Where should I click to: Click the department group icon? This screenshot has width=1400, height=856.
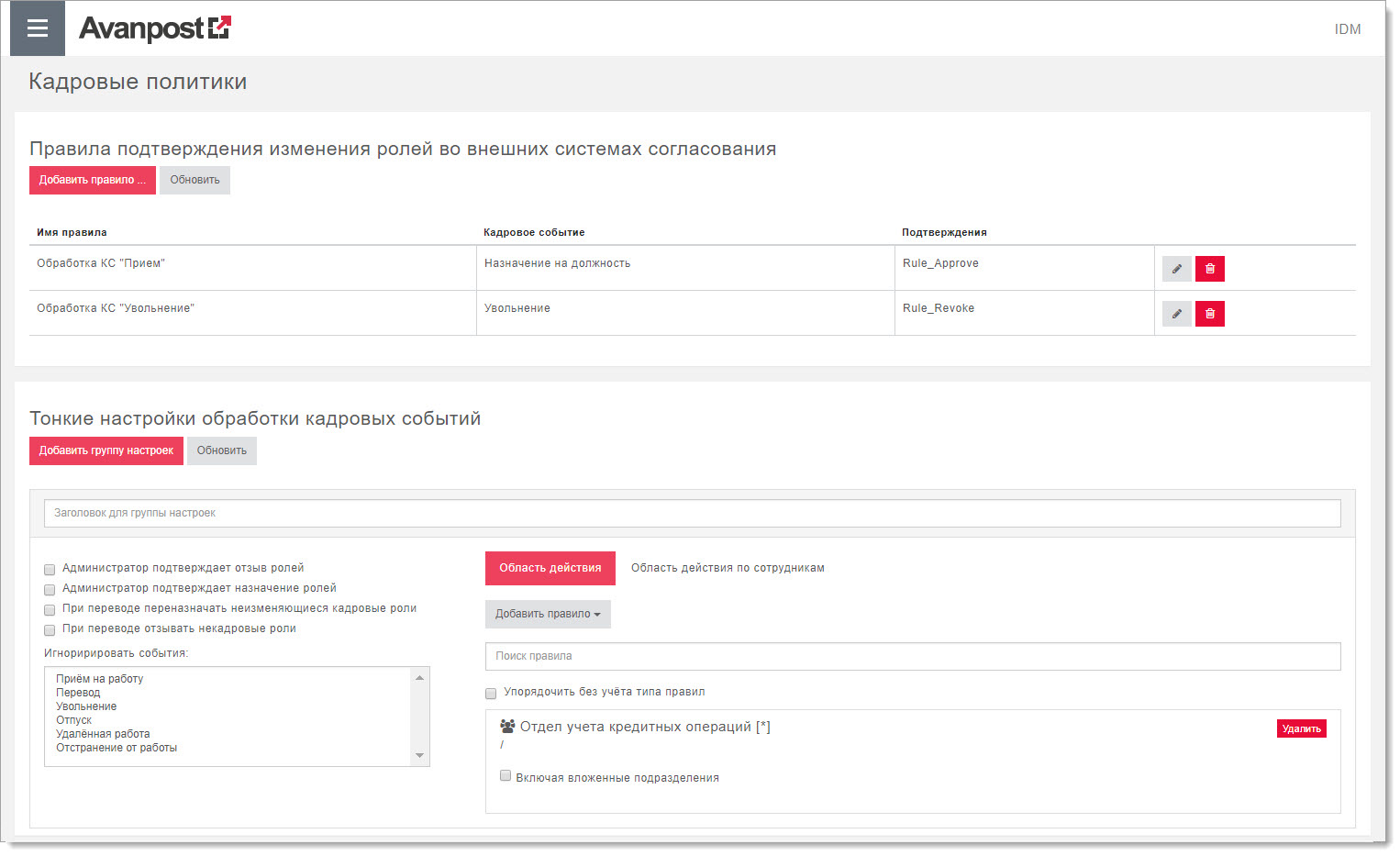tap(507, 727)
